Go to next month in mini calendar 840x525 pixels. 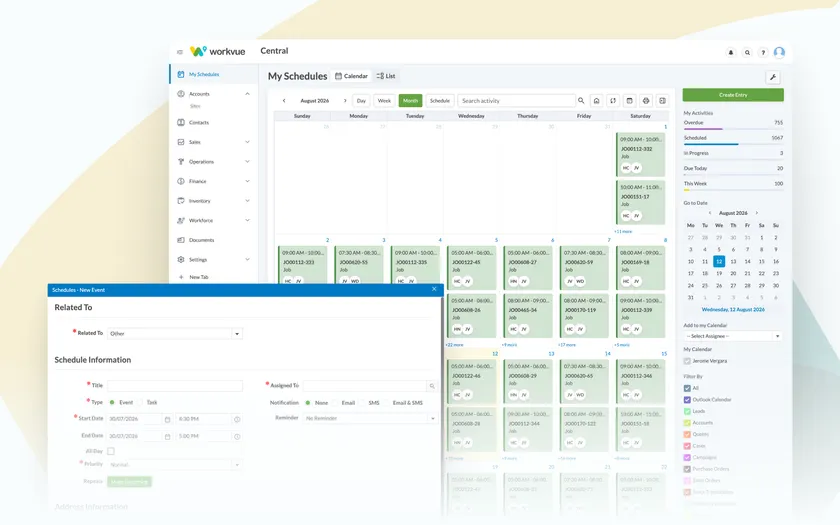point(756,213)
